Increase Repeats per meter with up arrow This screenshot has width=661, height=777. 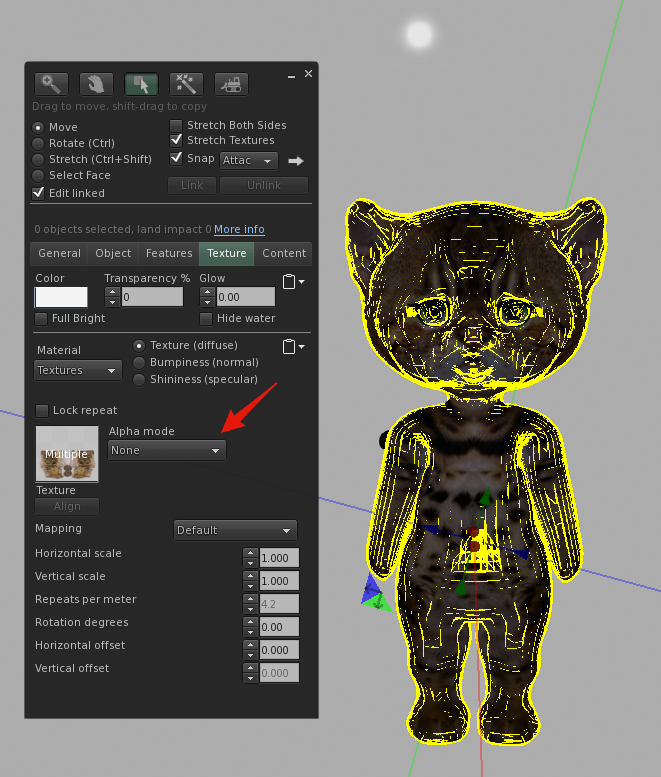[x=250, y=599]
